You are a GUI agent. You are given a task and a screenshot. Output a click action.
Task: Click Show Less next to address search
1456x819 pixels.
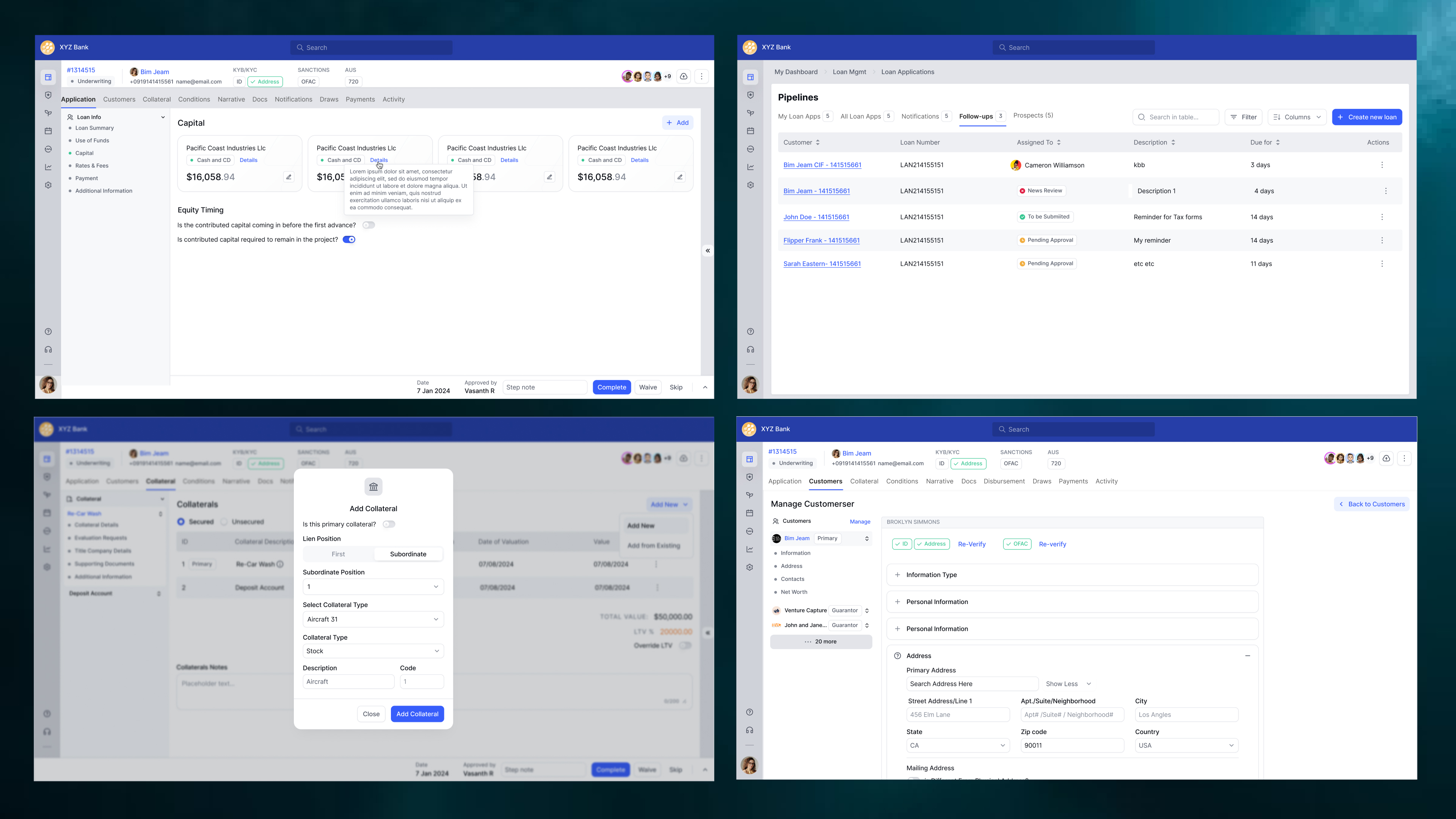pyautogui.click(x=1068, y=684)
